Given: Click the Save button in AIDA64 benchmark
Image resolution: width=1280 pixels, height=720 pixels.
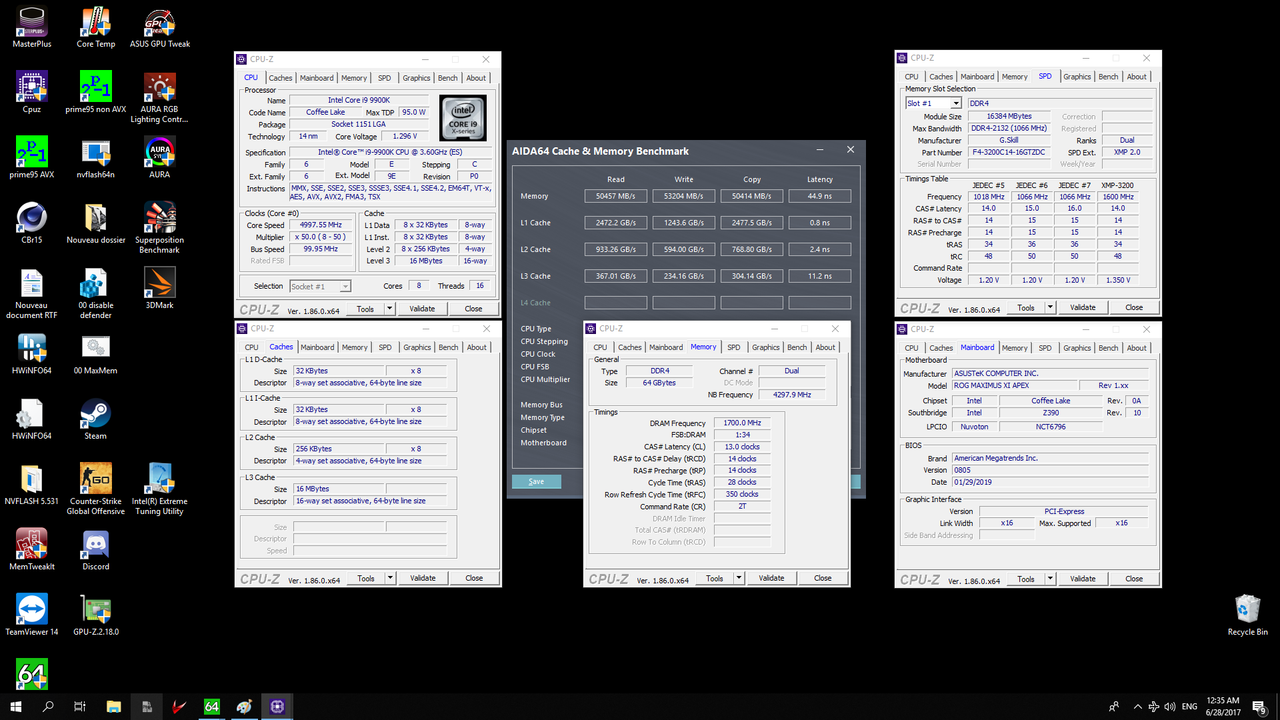Looking at the screenshot, I should click(x=537, y=481).
